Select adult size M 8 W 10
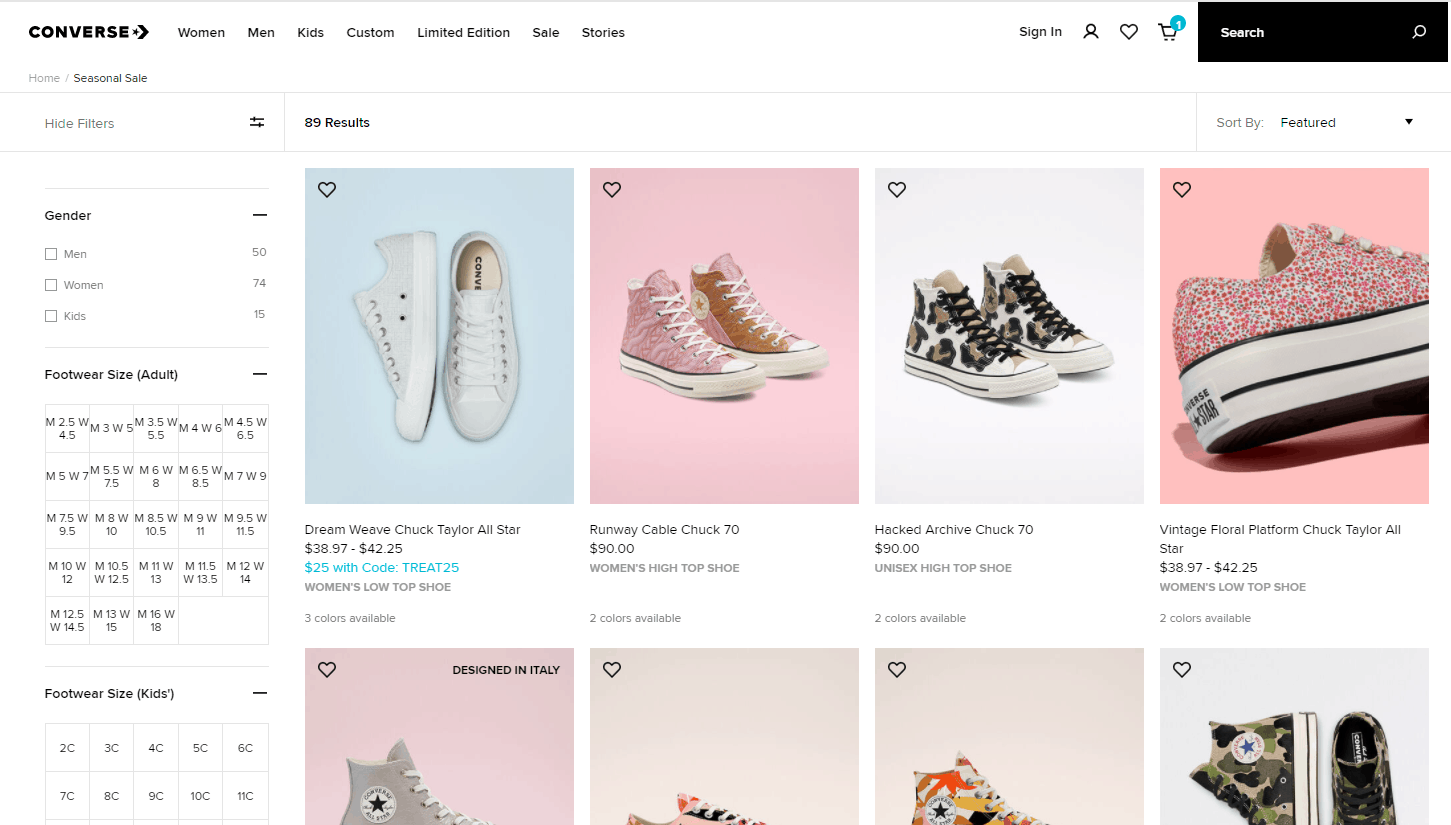 coord(112,524)
